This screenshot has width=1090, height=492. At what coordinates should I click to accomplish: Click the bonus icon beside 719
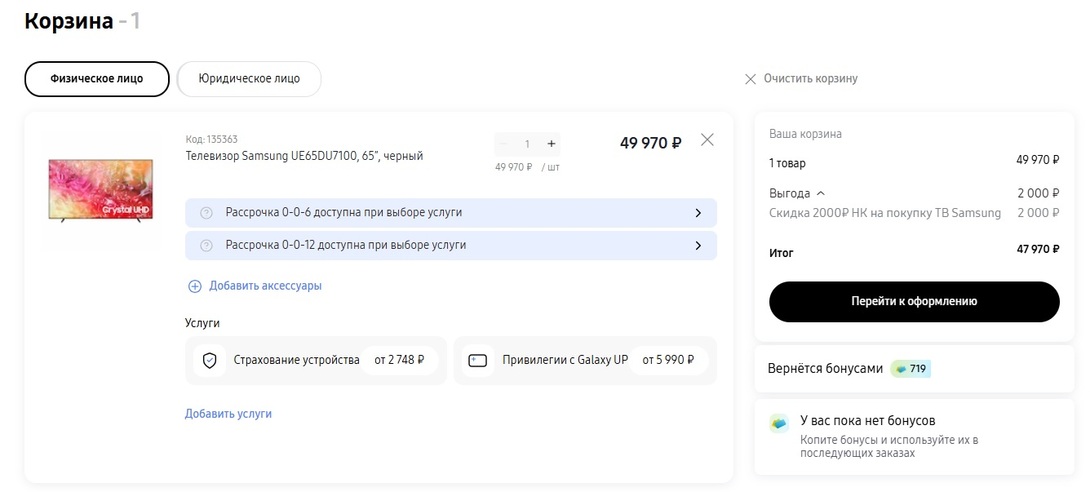pyautogui.click(x=900, y=369)
